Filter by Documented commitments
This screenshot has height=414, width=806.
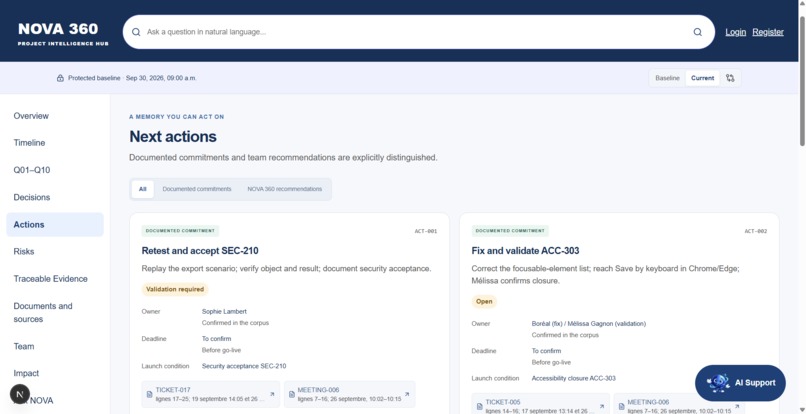[197, 189]
